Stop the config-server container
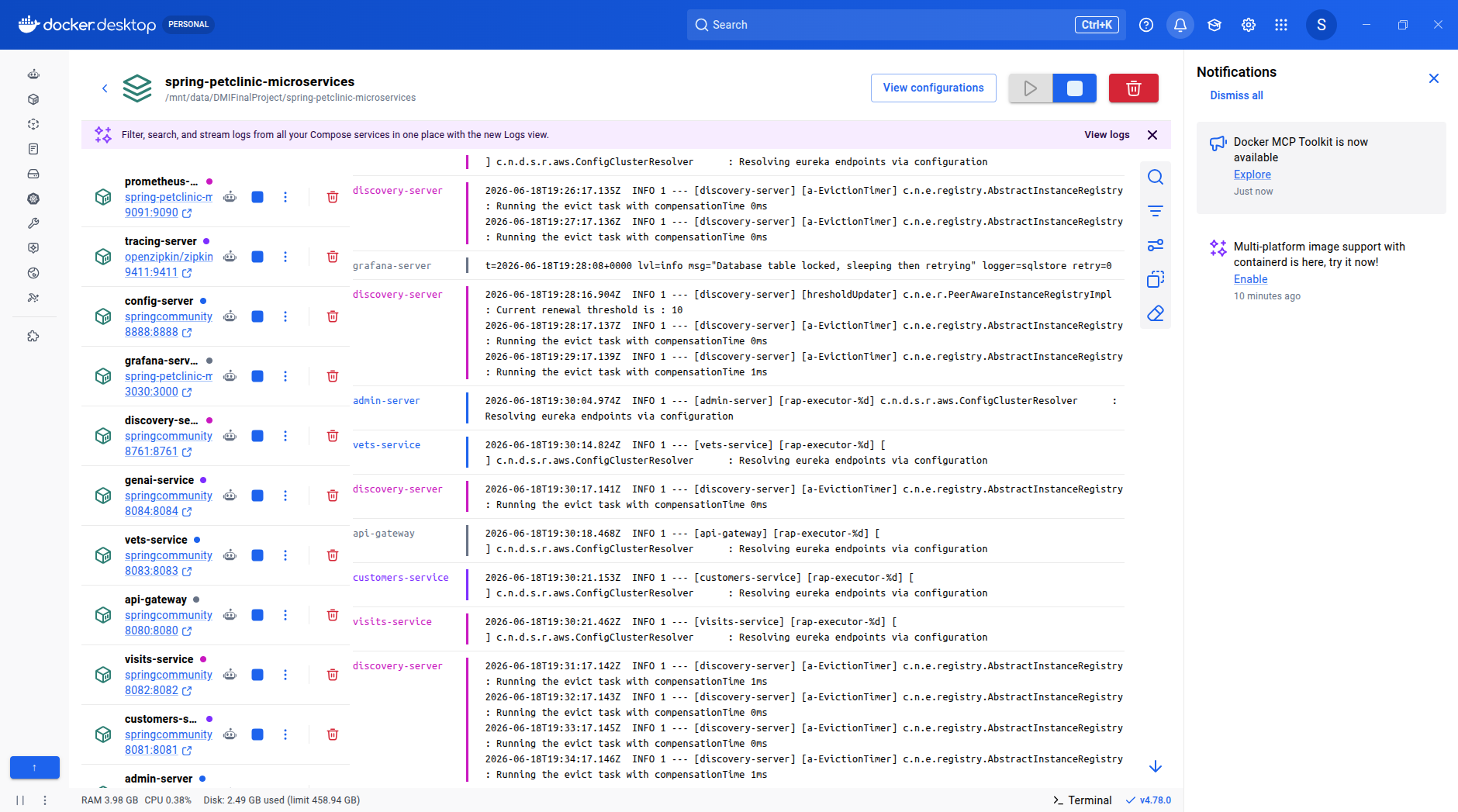The image size is (1458, 812). point(257,316)
